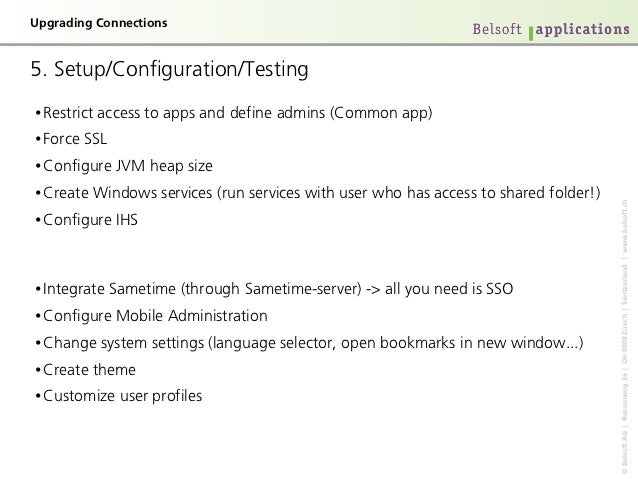Viewport: 638px width, 479px height.
Task: Click the green bar in Belsoft logo
Action: [x=531, y=33]
